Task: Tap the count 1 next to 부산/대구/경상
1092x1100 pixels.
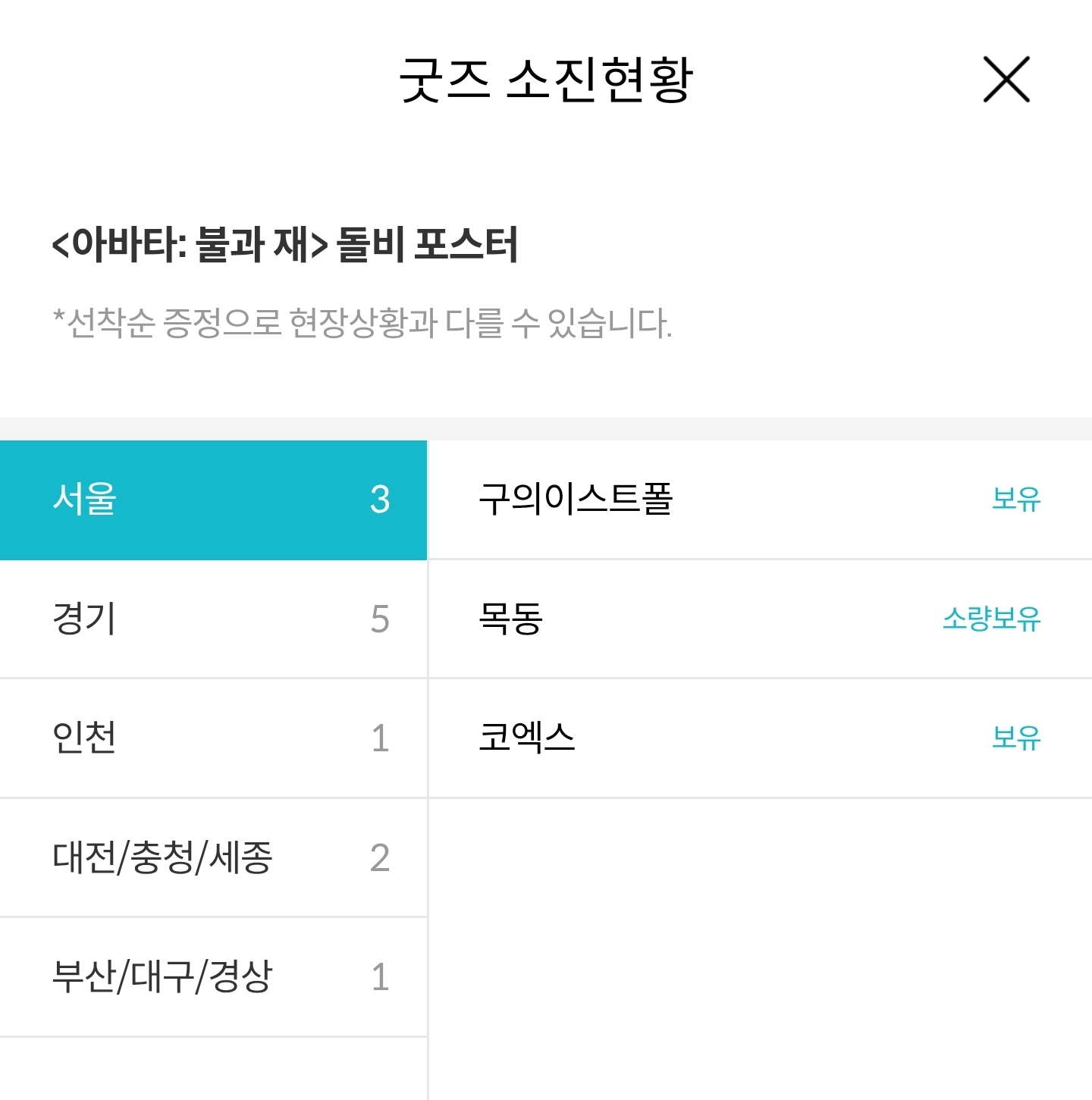Action: click(x=380, y=977)
